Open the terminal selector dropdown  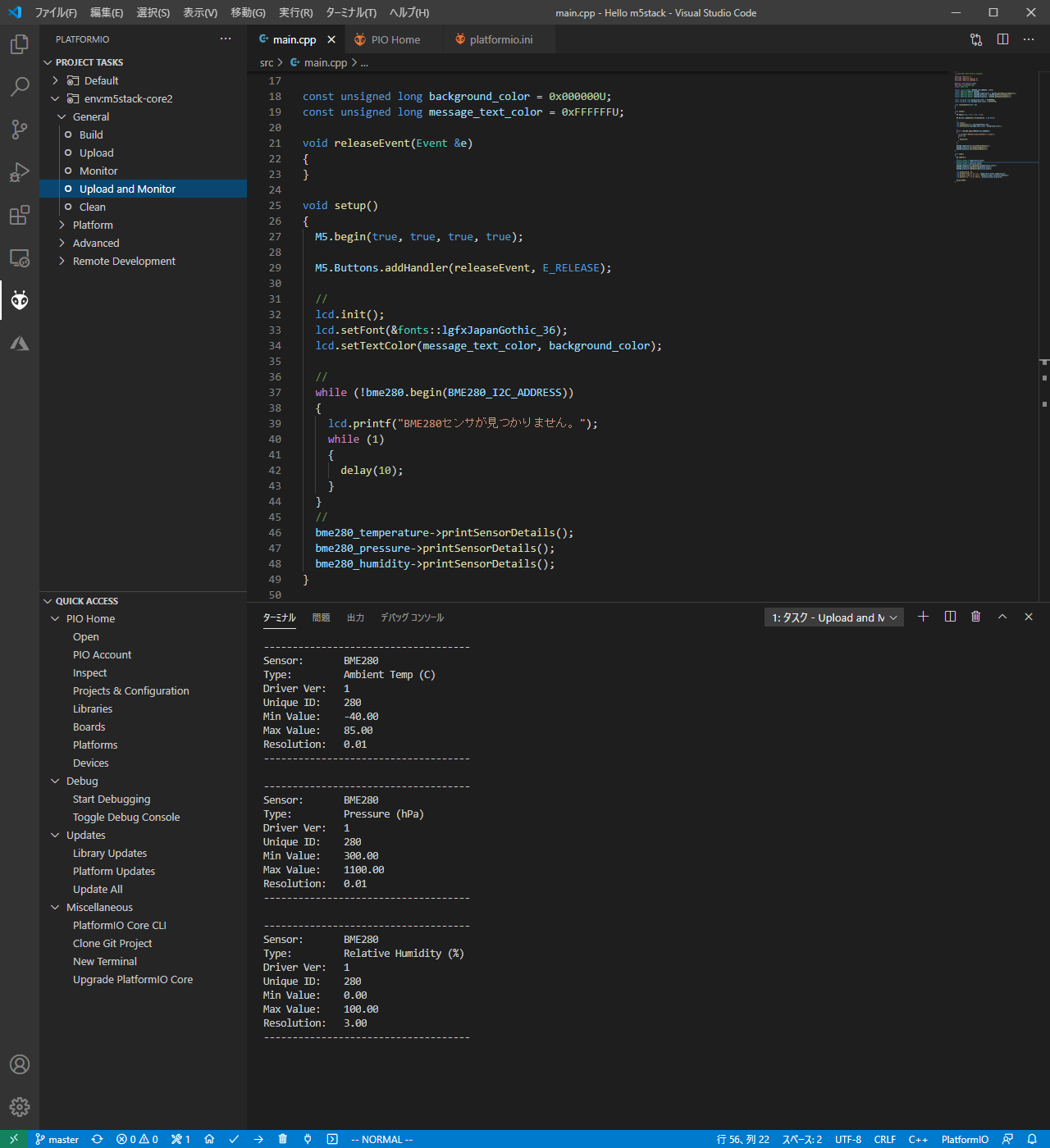point(834,617)
